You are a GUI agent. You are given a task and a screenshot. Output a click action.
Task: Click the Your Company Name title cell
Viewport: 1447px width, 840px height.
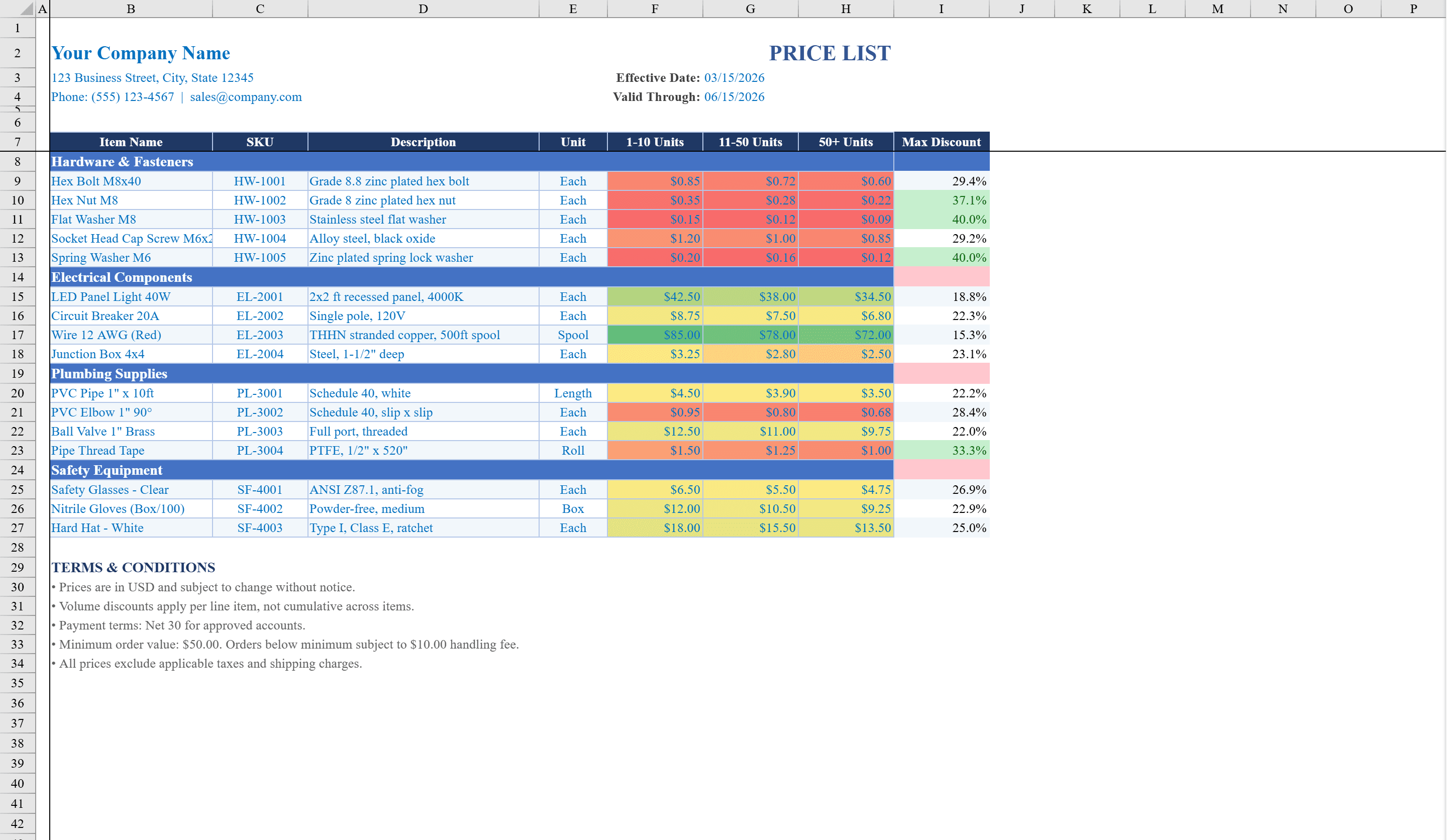(141, 53)
